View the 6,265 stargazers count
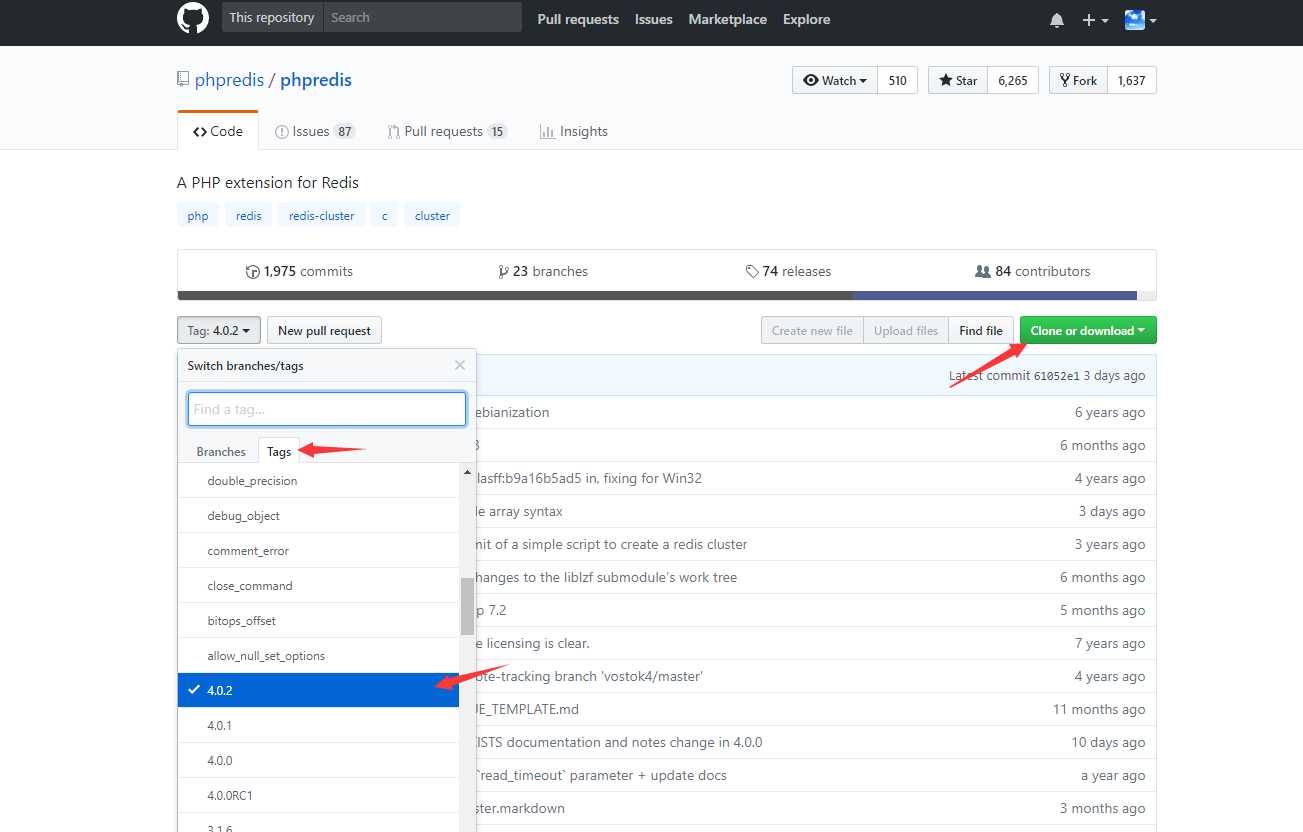 pos(1013,81)
